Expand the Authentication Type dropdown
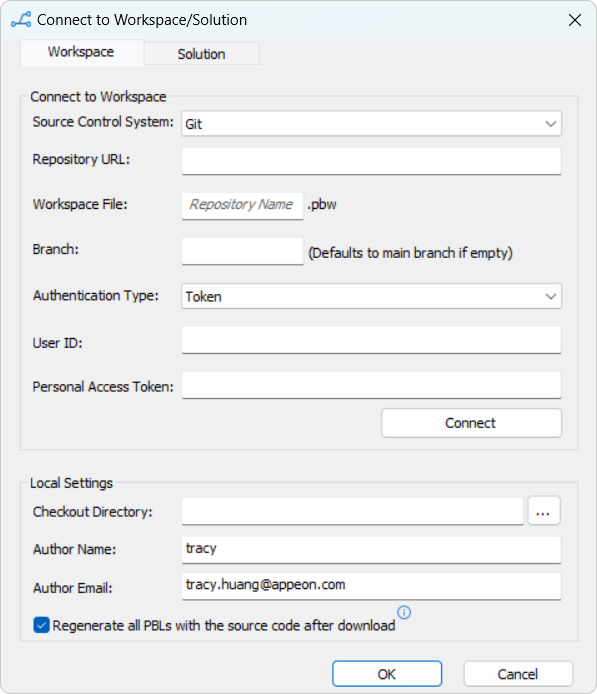The height and width of the screenshot is (694, 597). [371, 296]
